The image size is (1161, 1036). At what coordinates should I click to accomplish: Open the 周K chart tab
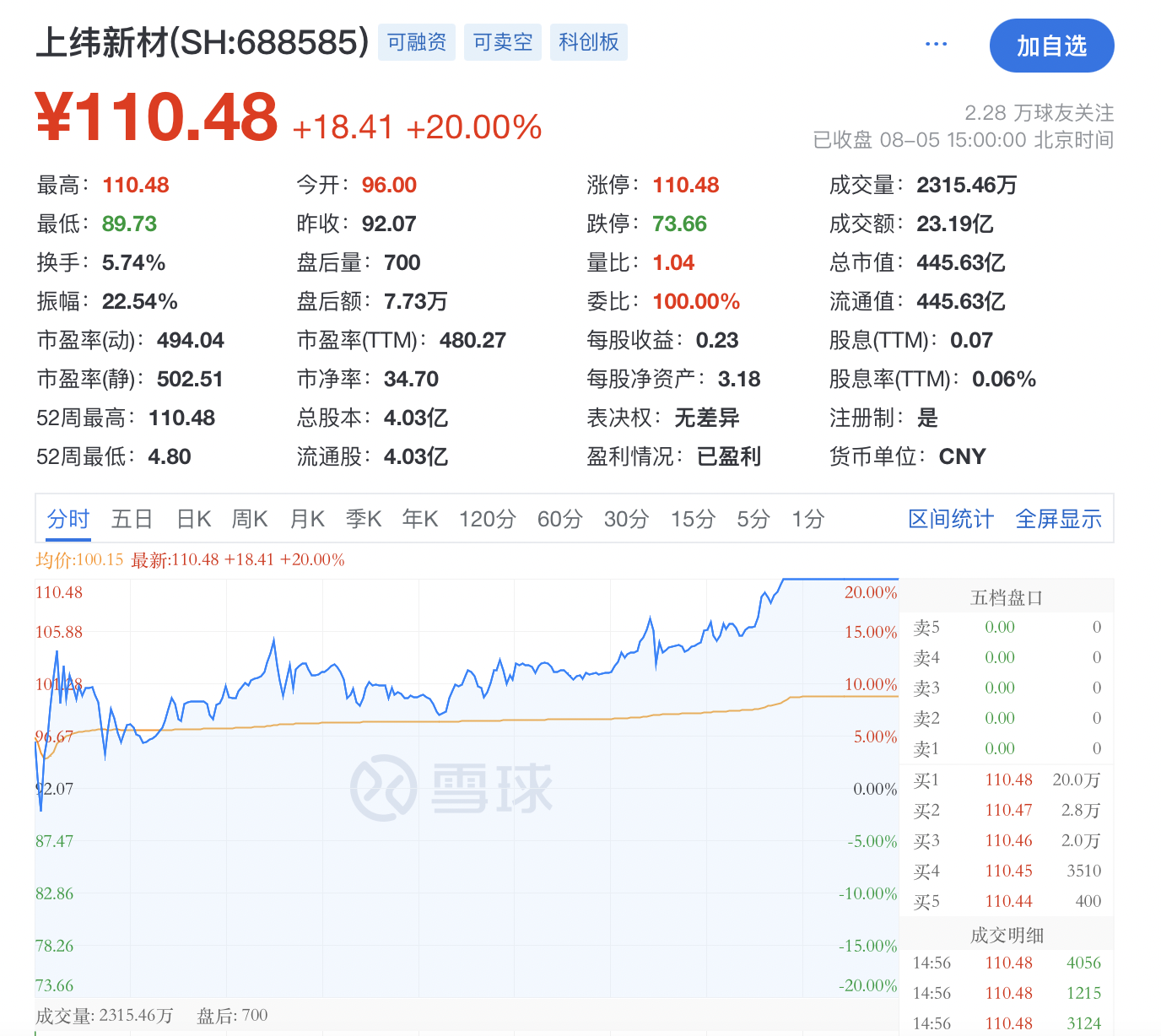click(x=250, y=519)
